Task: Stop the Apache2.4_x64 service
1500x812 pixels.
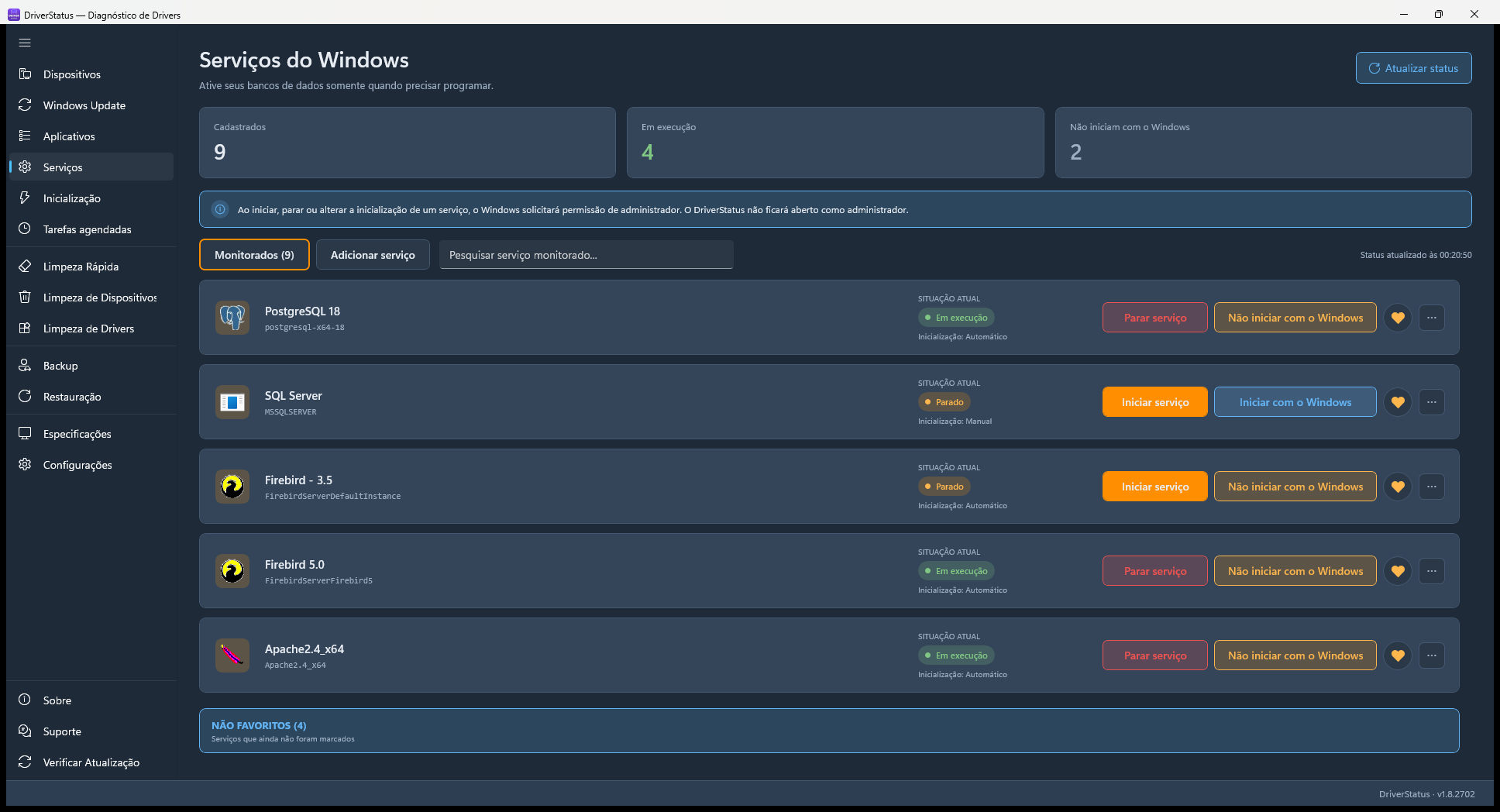Action: click(1155, 655)
